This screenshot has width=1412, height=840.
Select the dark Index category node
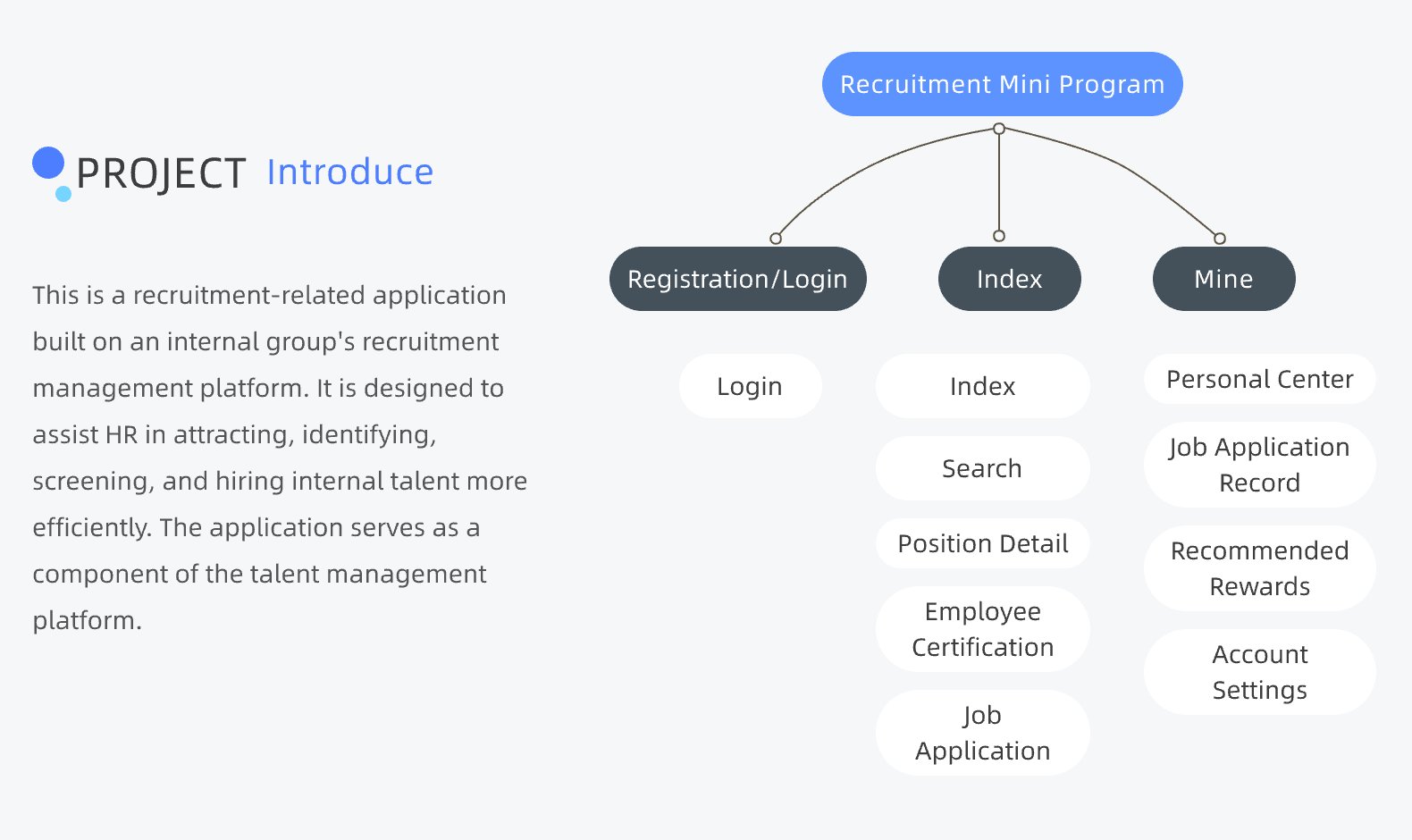point(1009,279)
